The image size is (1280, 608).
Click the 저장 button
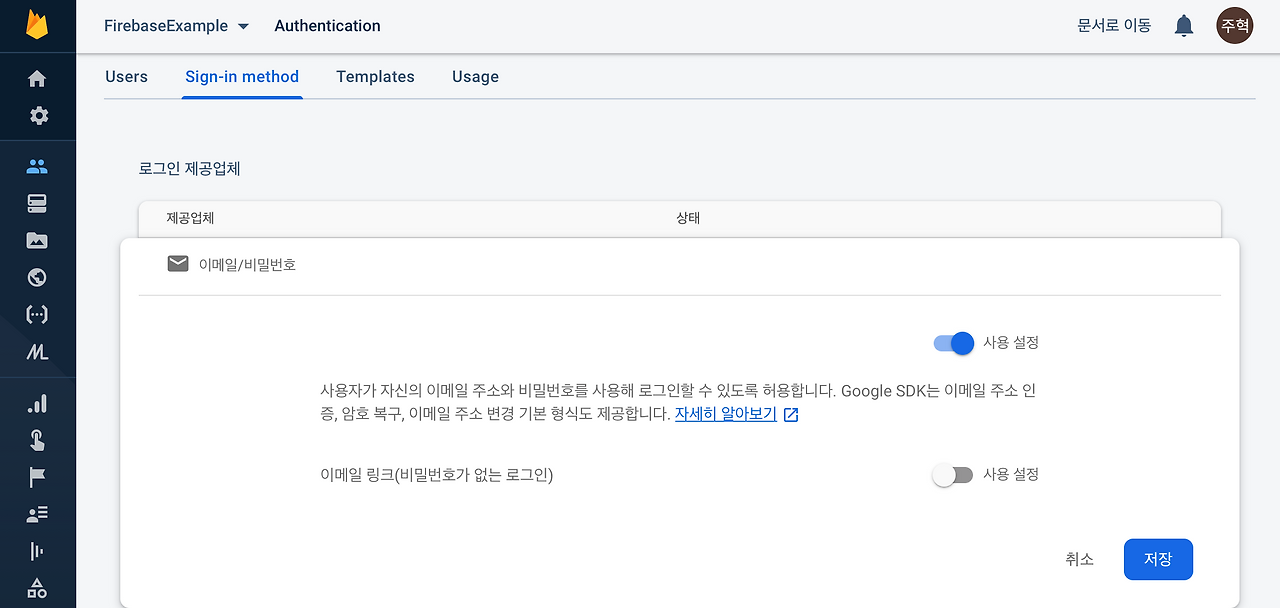[1158, 560]
